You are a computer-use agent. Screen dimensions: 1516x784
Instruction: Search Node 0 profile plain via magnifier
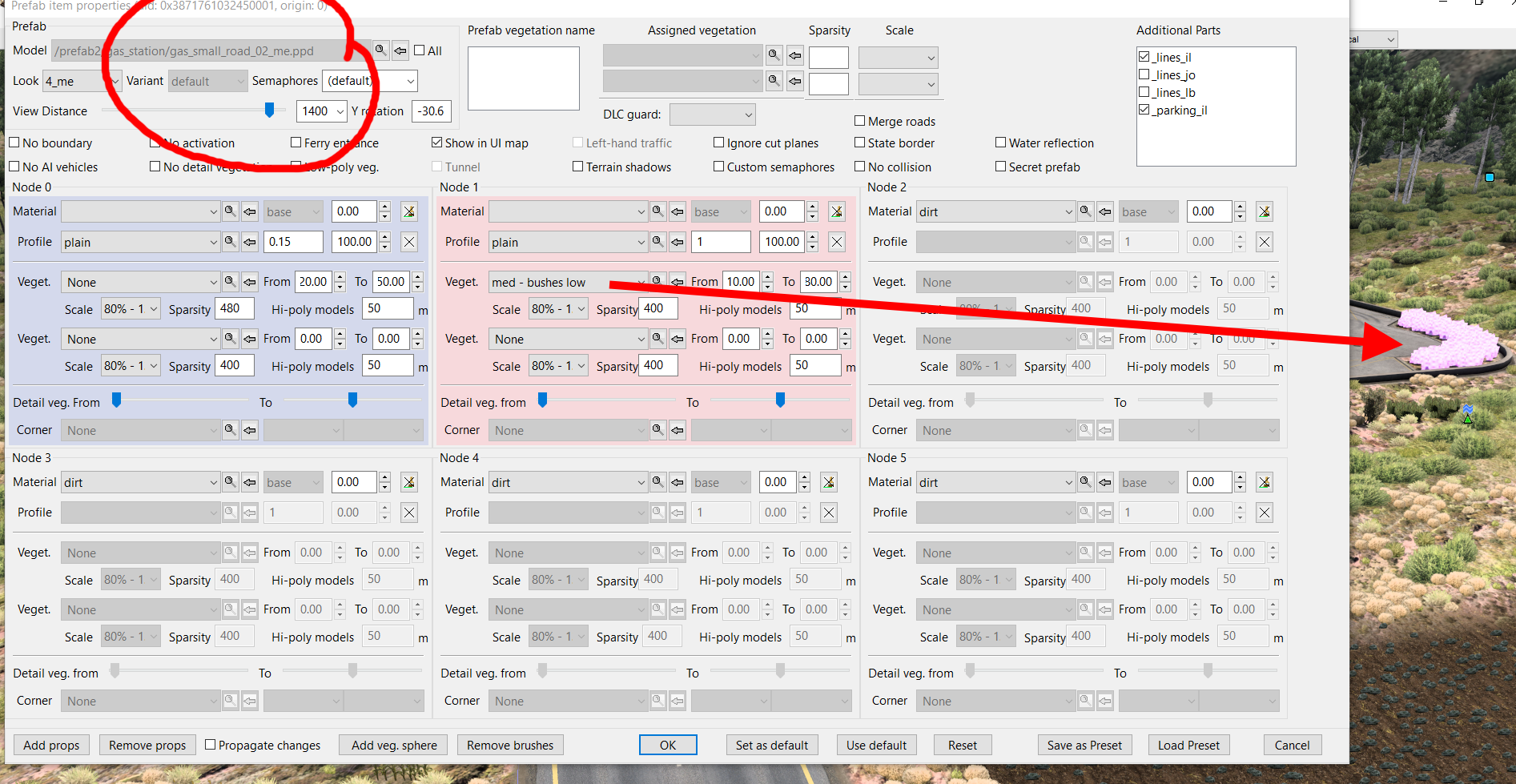coord(230,242)
